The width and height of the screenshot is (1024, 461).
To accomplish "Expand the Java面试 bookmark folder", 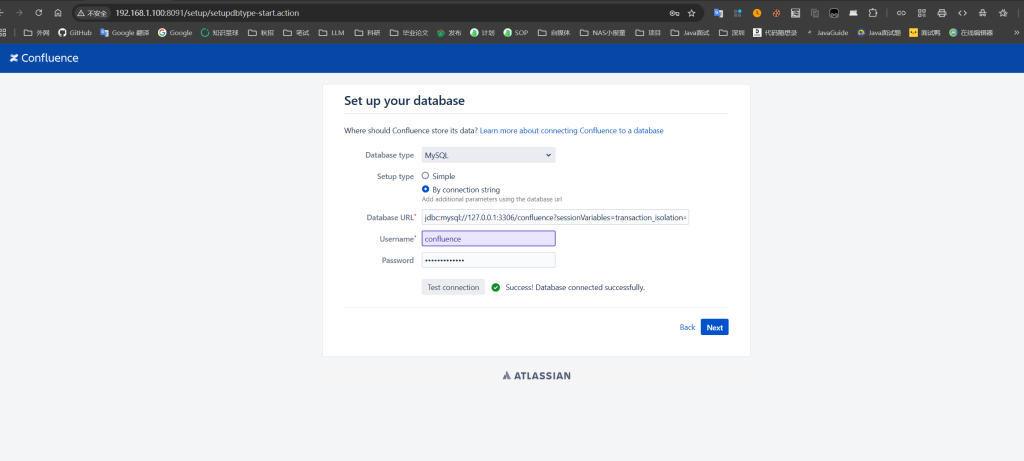I will [x=690, y=32].
